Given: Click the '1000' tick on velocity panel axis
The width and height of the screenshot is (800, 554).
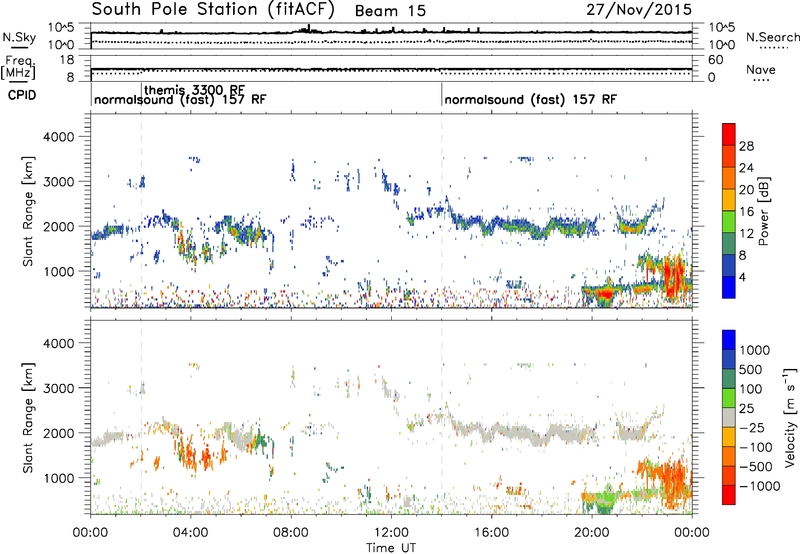Looking at the screenshot, I should click(58, 478).
